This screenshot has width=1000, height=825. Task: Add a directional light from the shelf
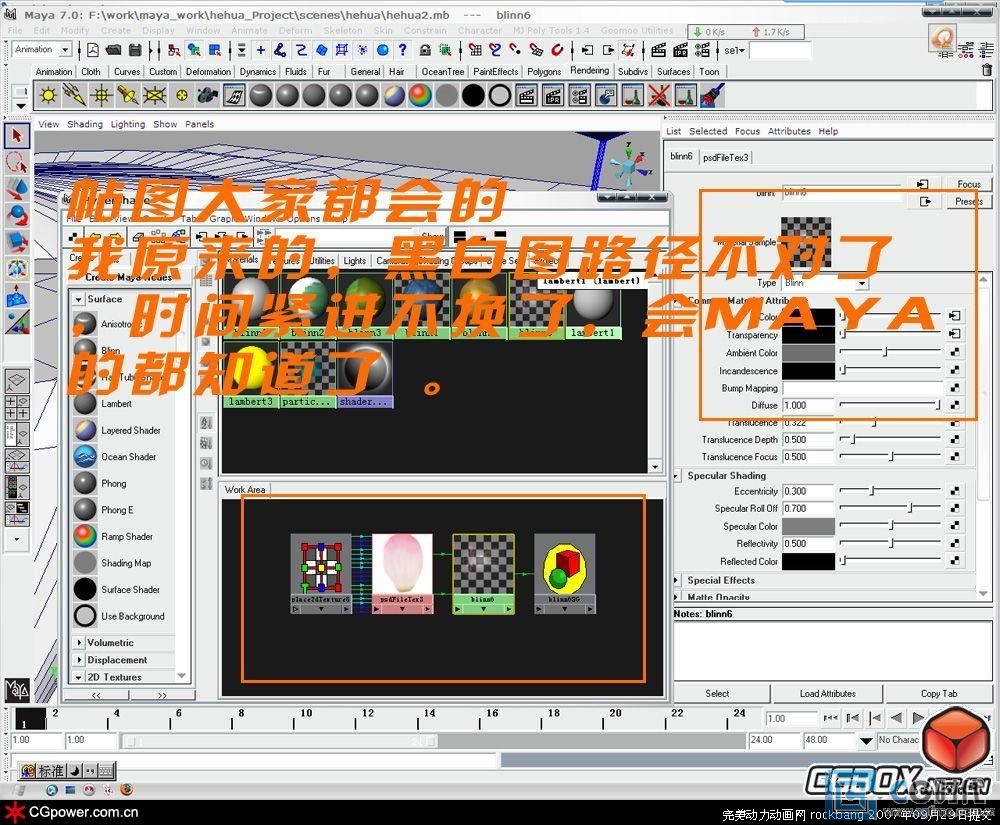click(x=75, y=96)
